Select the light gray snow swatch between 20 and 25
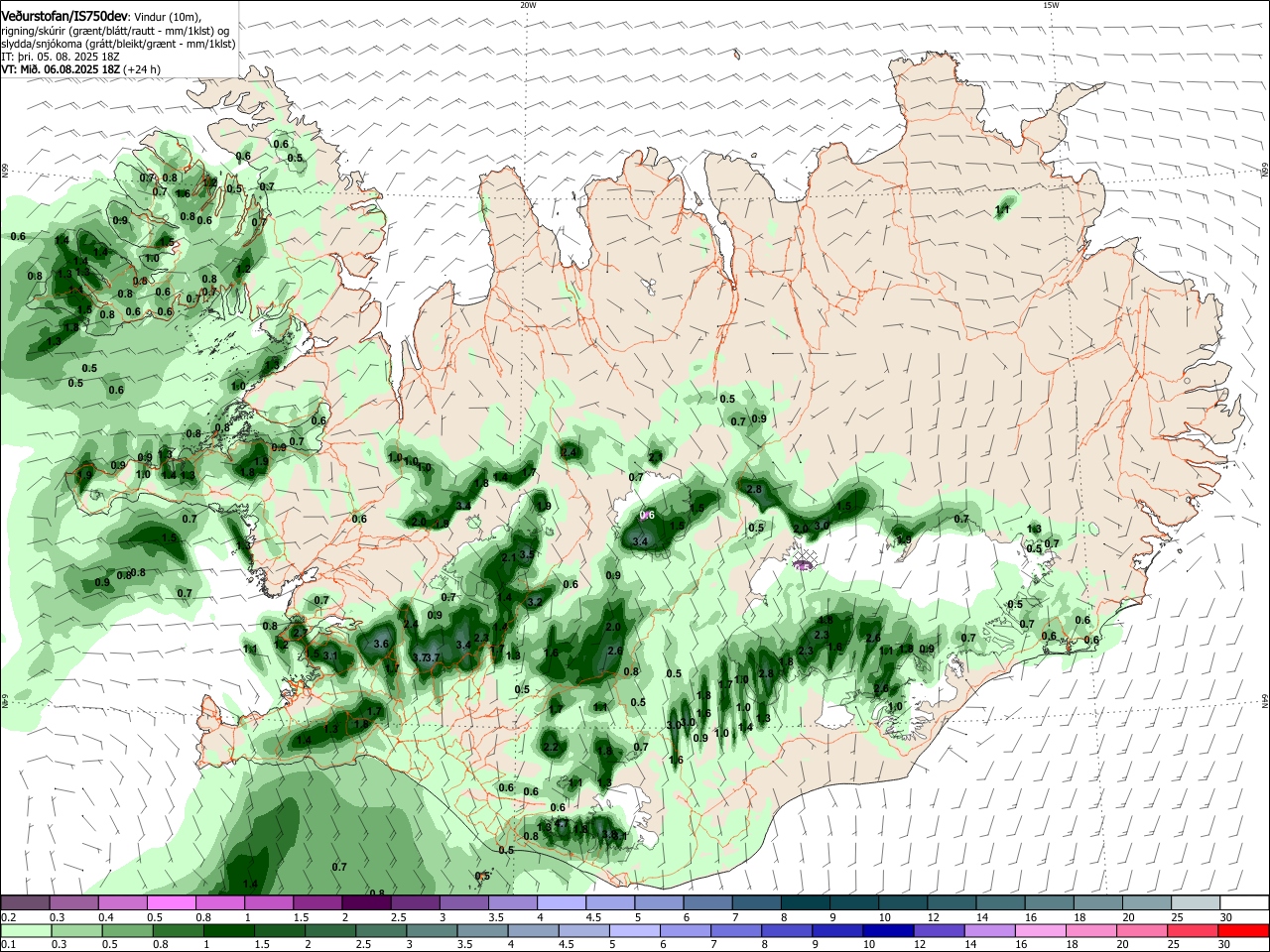This screenshot has height=952, width=1270. pyautogui.click(x=1145, y=903)
